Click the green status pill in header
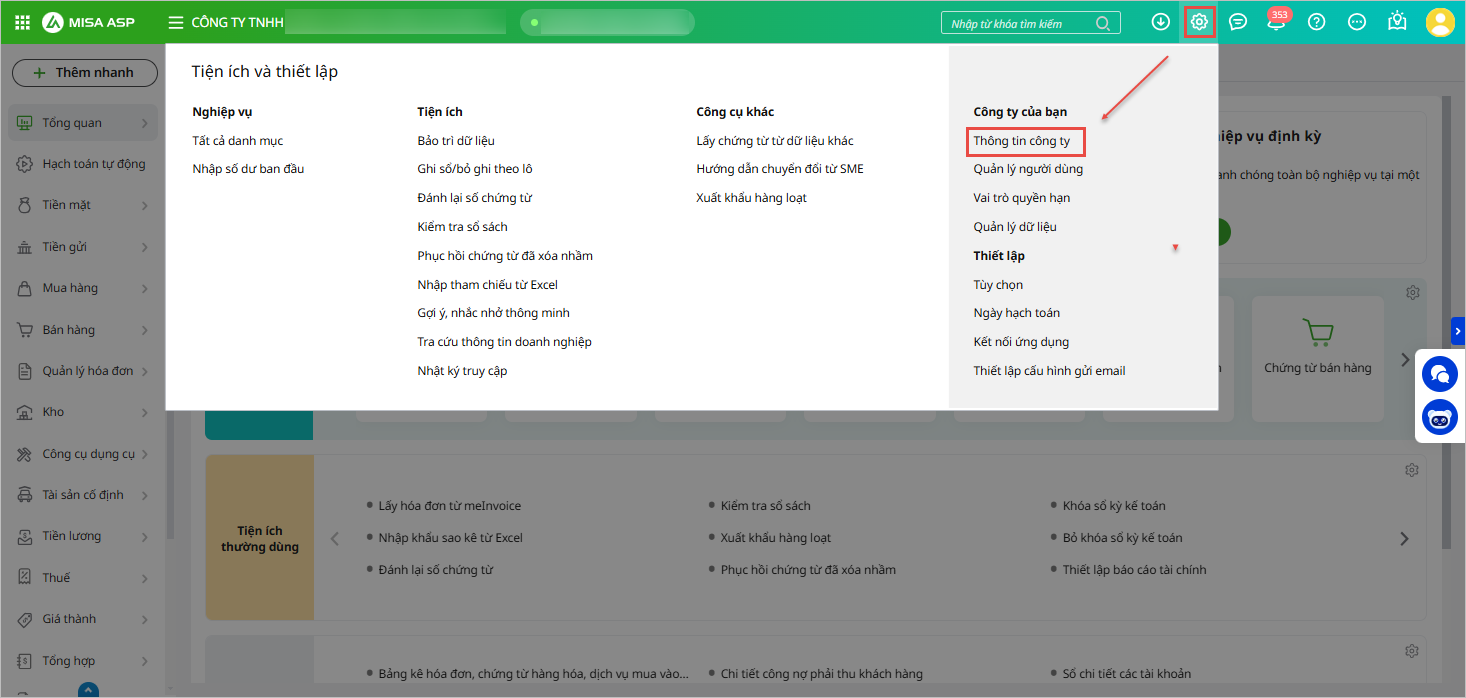Viewport: 1466px width, 698px height. (607, 22)
